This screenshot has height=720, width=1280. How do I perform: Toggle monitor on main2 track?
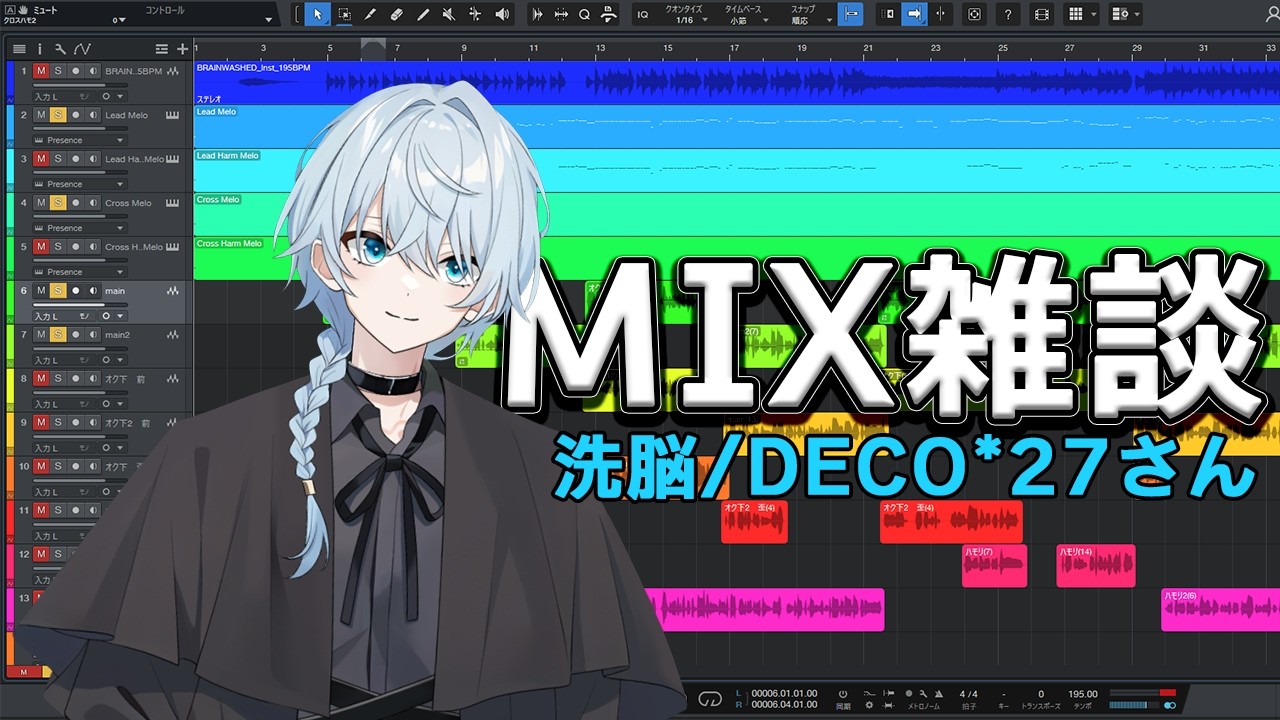[x=92, y=335]
